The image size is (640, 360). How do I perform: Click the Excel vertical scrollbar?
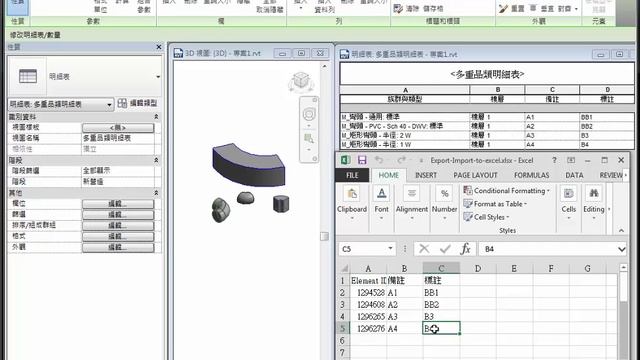pyautogui.click(x=623, y=312)
